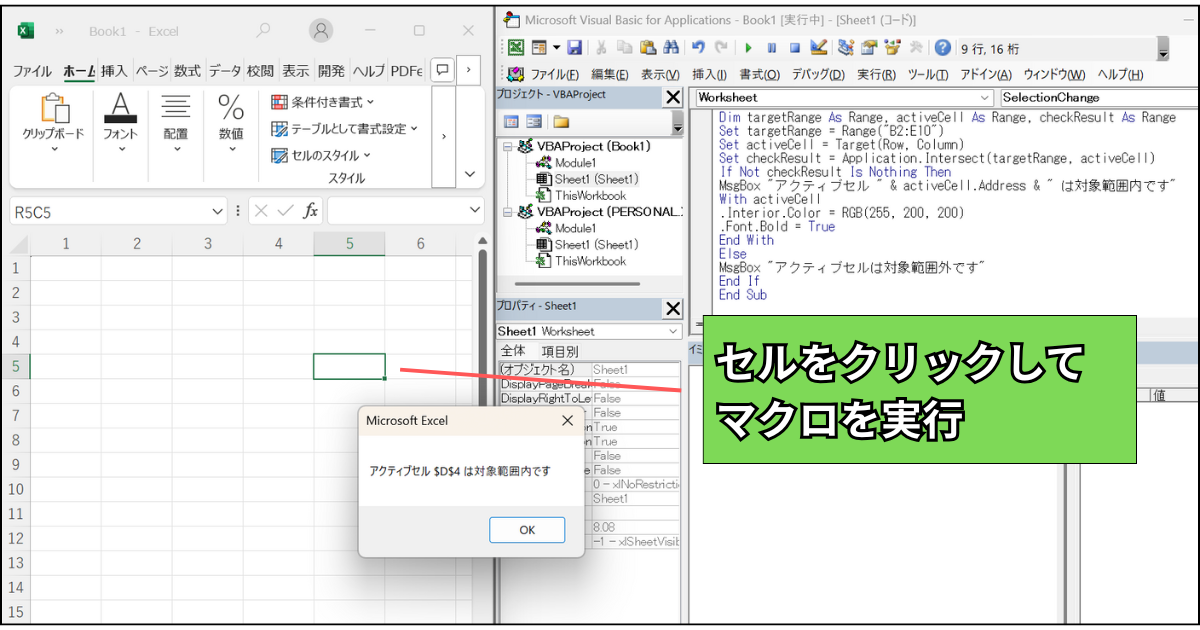The width and height of the screenshot is (1200, 630).
Task: Open the フォント group dropdown
Action: pos(121,150)
